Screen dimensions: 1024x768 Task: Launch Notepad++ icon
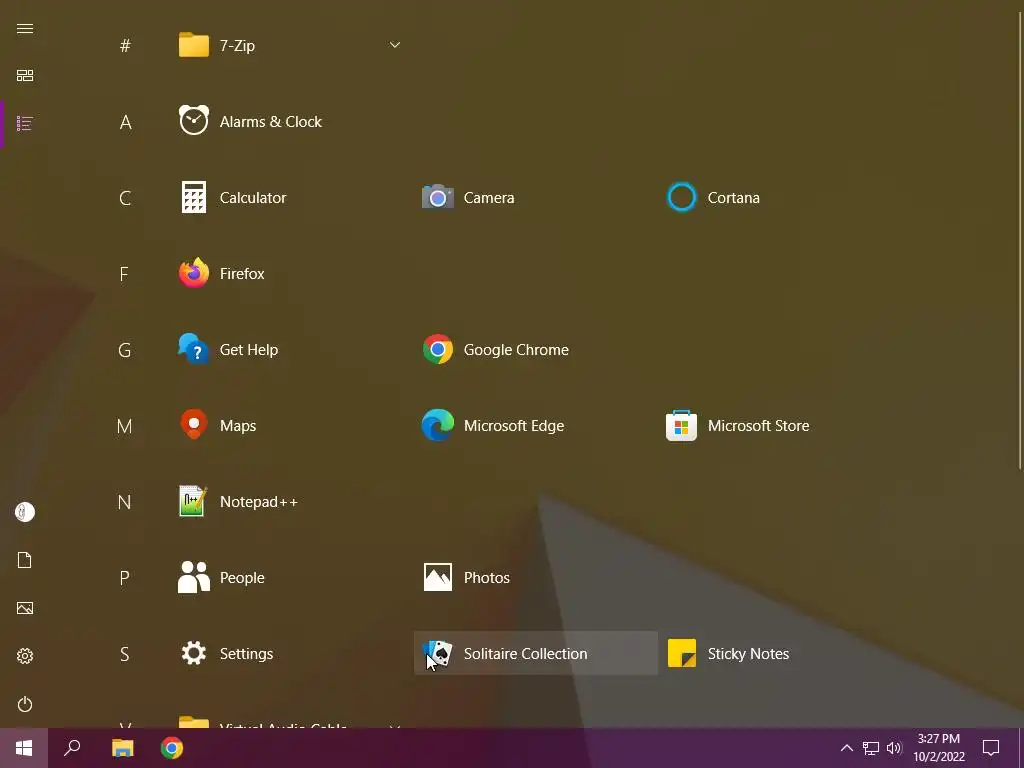[193, 501]
